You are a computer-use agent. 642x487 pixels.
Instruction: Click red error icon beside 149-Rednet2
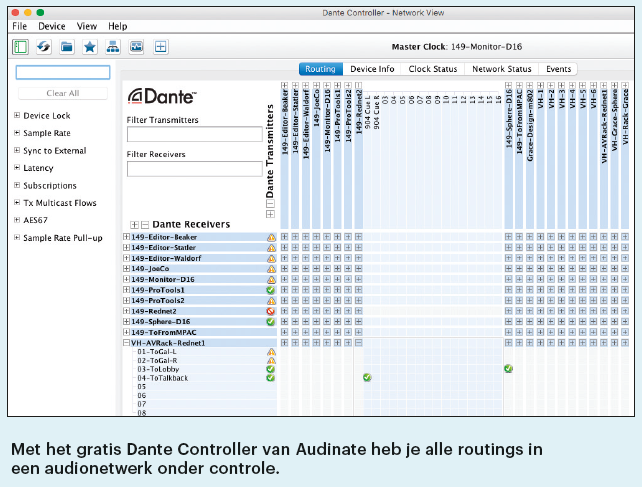point(270,311)
